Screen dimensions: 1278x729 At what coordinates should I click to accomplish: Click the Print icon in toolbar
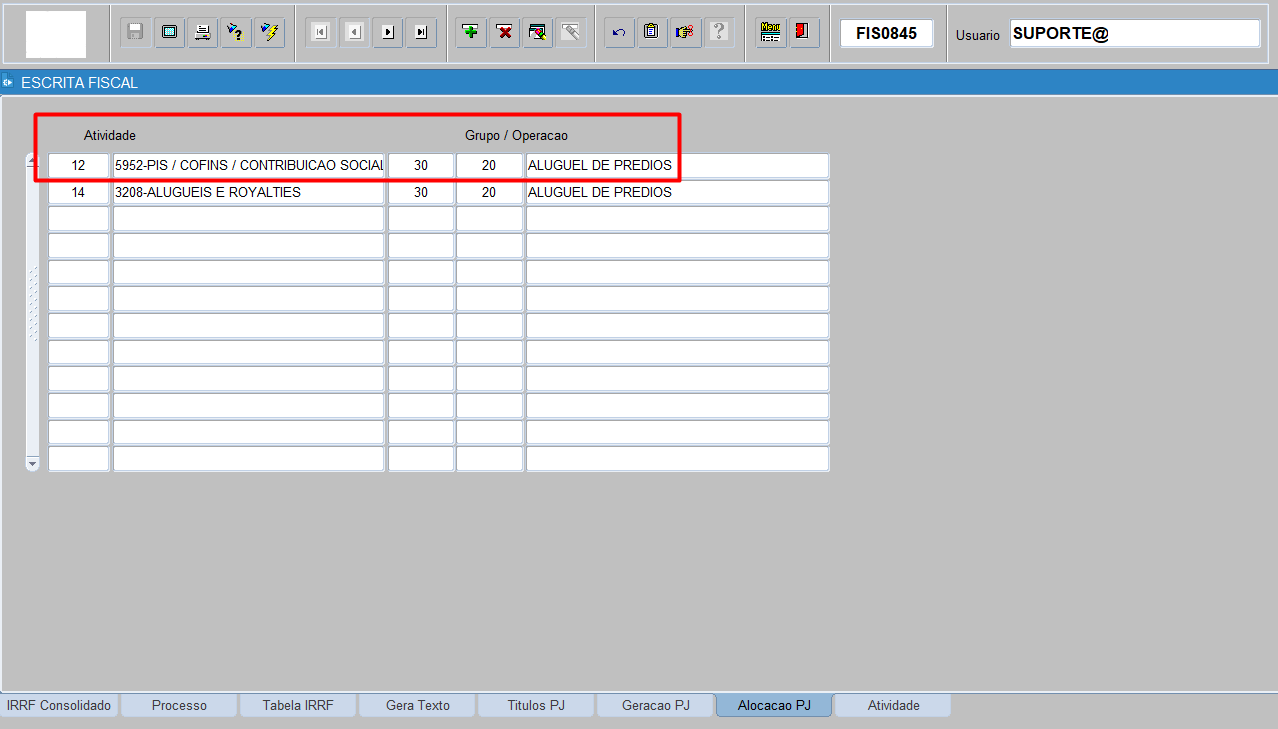pyautogui.click(x=202, y=32)
